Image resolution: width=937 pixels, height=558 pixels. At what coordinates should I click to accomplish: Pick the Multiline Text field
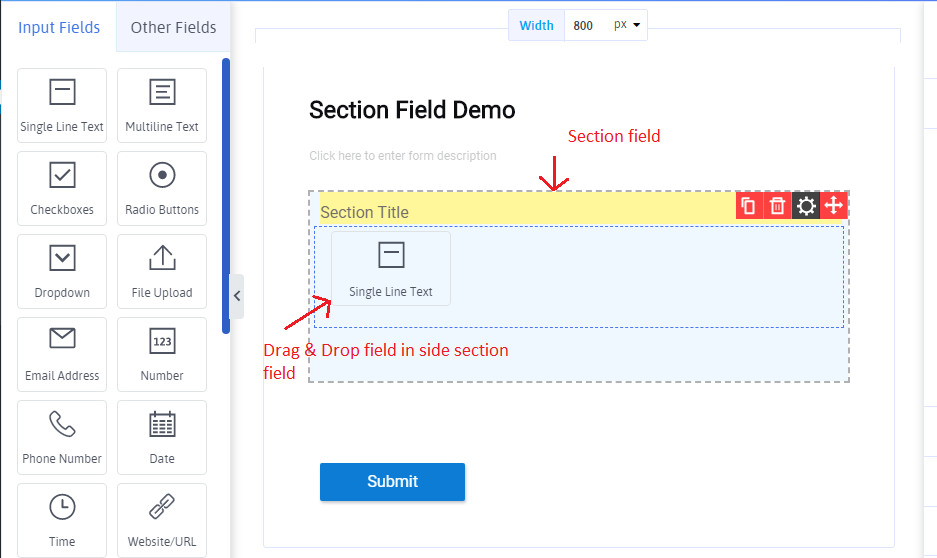pyautogui.click(x=162, y=105)
